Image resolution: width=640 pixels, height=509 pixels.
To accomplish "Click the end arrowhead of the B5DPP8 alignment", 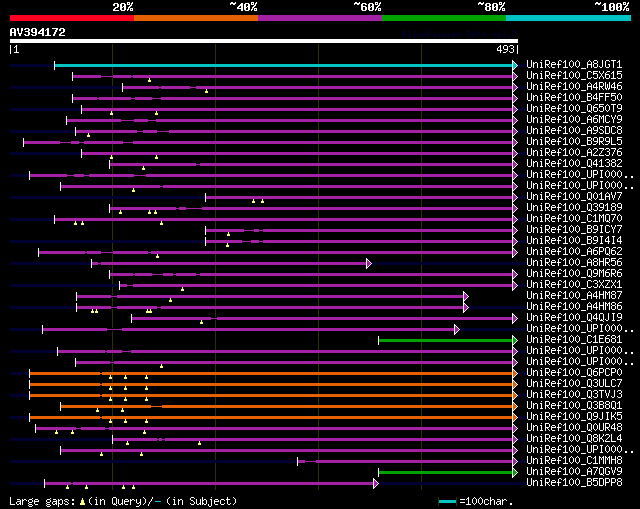I will click(x=376, y=484).
